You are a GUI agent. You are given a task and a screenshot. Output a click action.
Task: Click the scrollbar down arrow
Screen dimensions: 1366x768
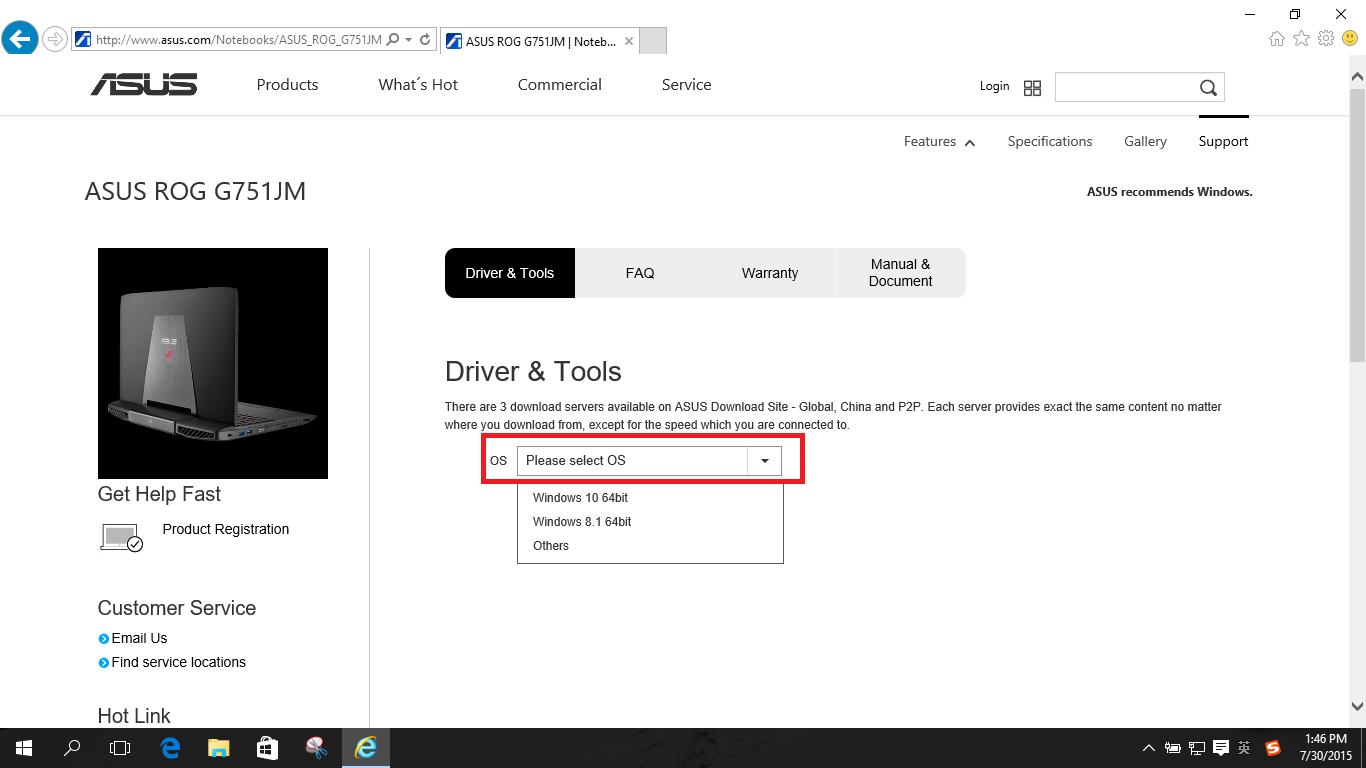coord(1357,706)
